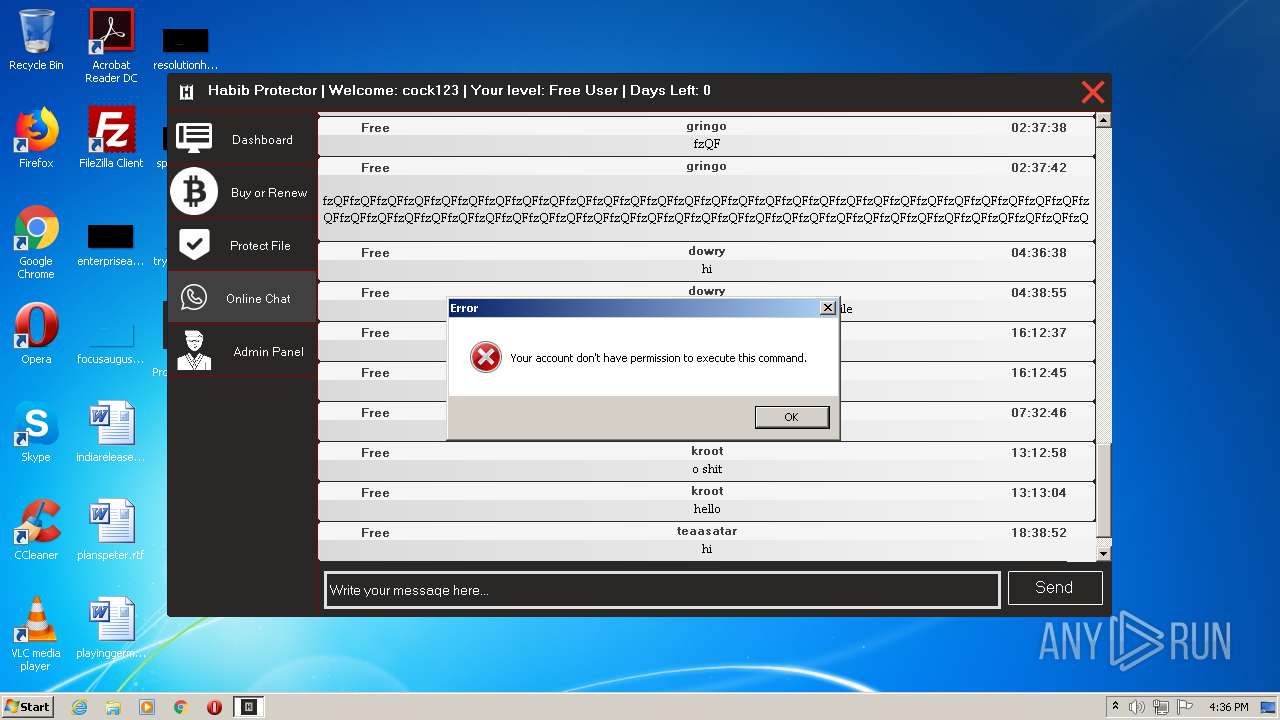Open the Admin Panel person icon
The width and height of the screenshot is (1280, 720).
click(x=194, y=350)
